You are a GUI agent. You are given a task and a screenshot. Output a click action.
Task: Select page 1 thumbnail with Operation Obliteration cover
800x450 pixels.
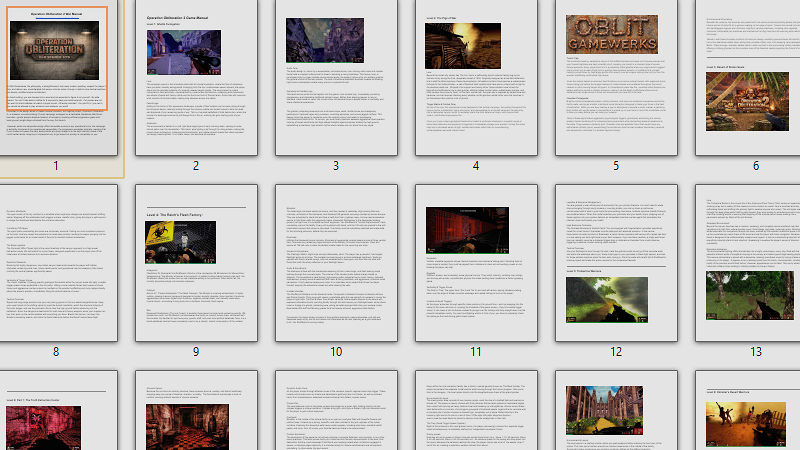click(x=56, y=78)
